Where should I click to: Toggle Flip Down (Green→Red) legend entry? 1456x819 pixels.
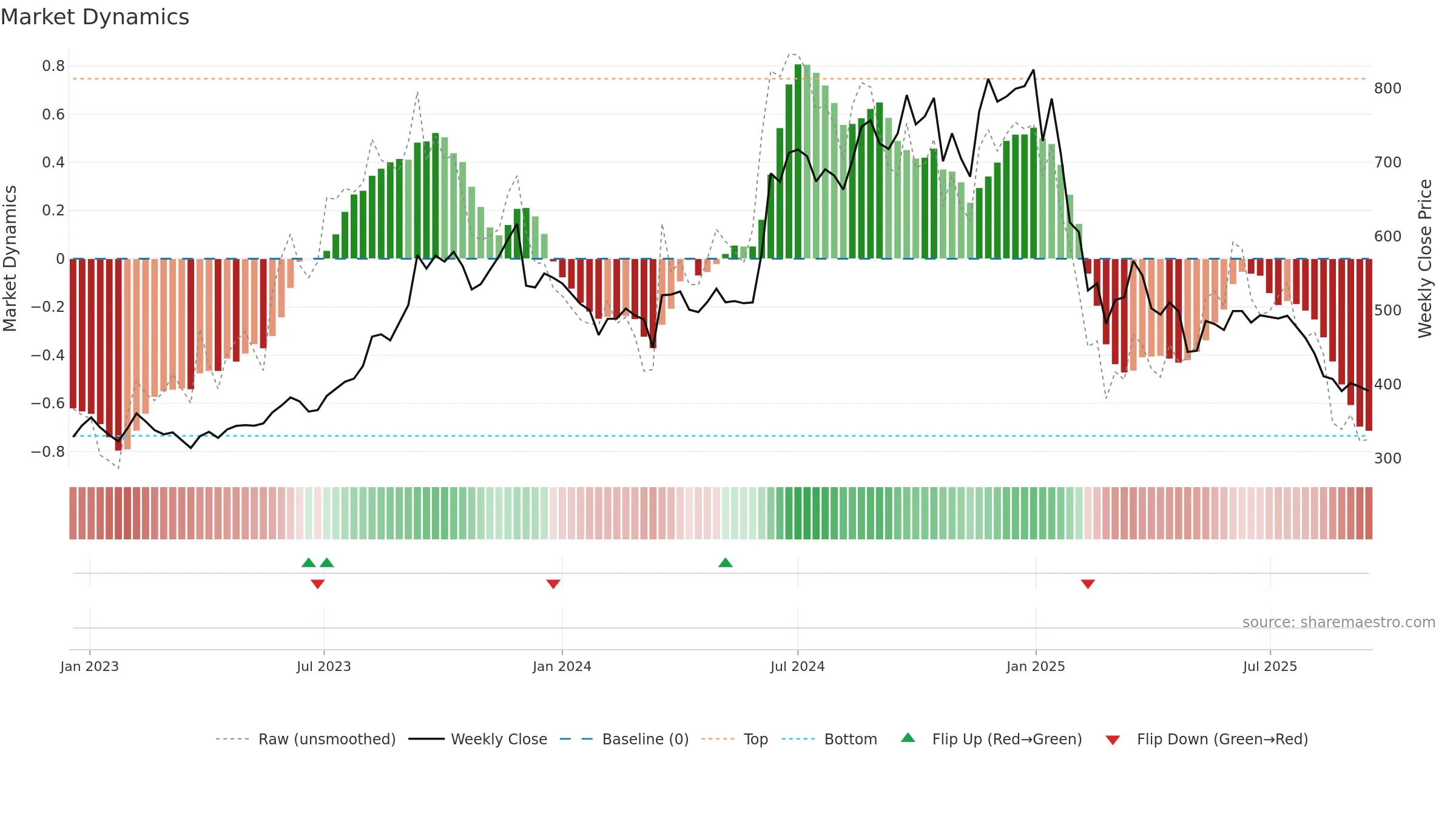[1207, 739]
